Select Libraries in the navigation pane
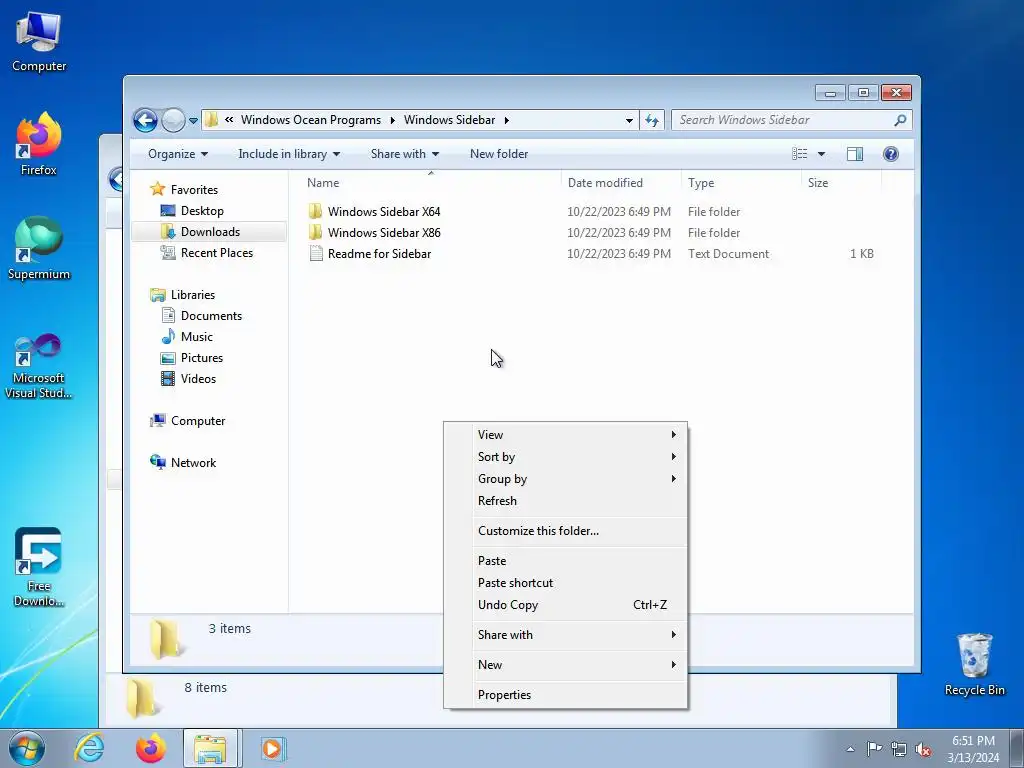Image resolution: width=1024 pixels, height=768 pixels. point(193,295)
